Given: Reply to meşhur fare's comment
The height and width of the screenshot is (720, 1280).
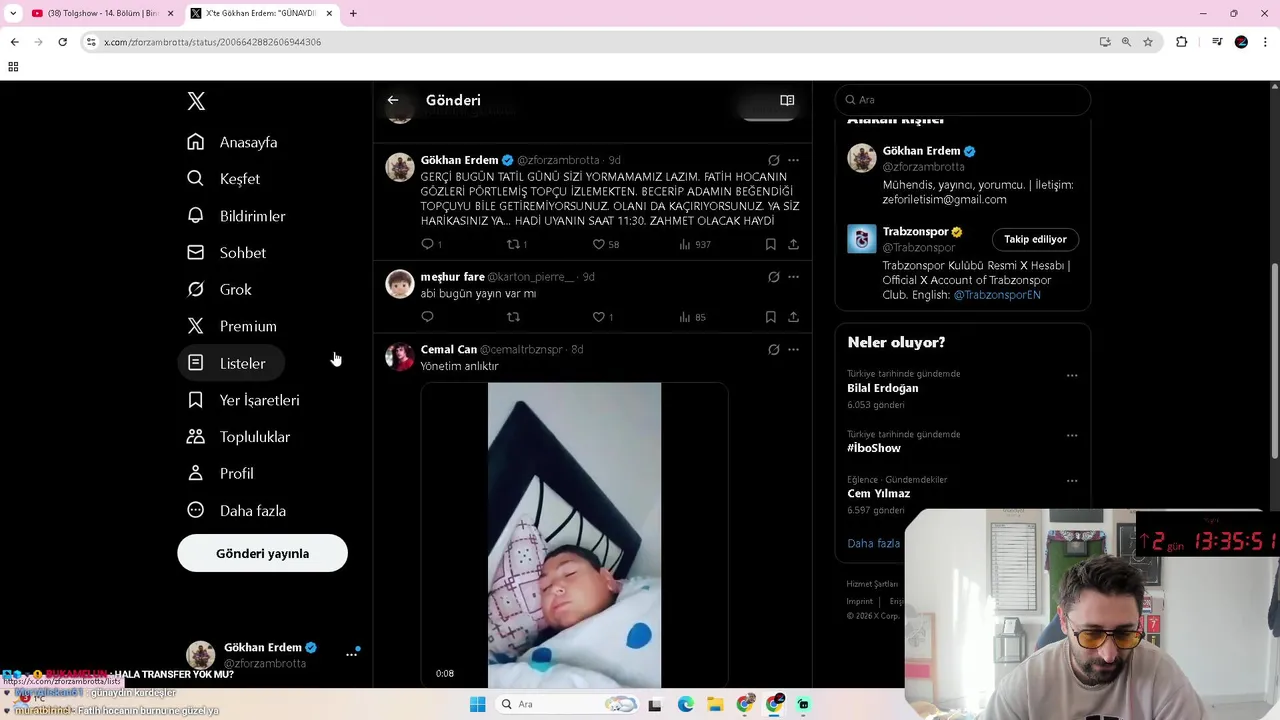Looking at the screenshot, I should (x=427, y=317).
